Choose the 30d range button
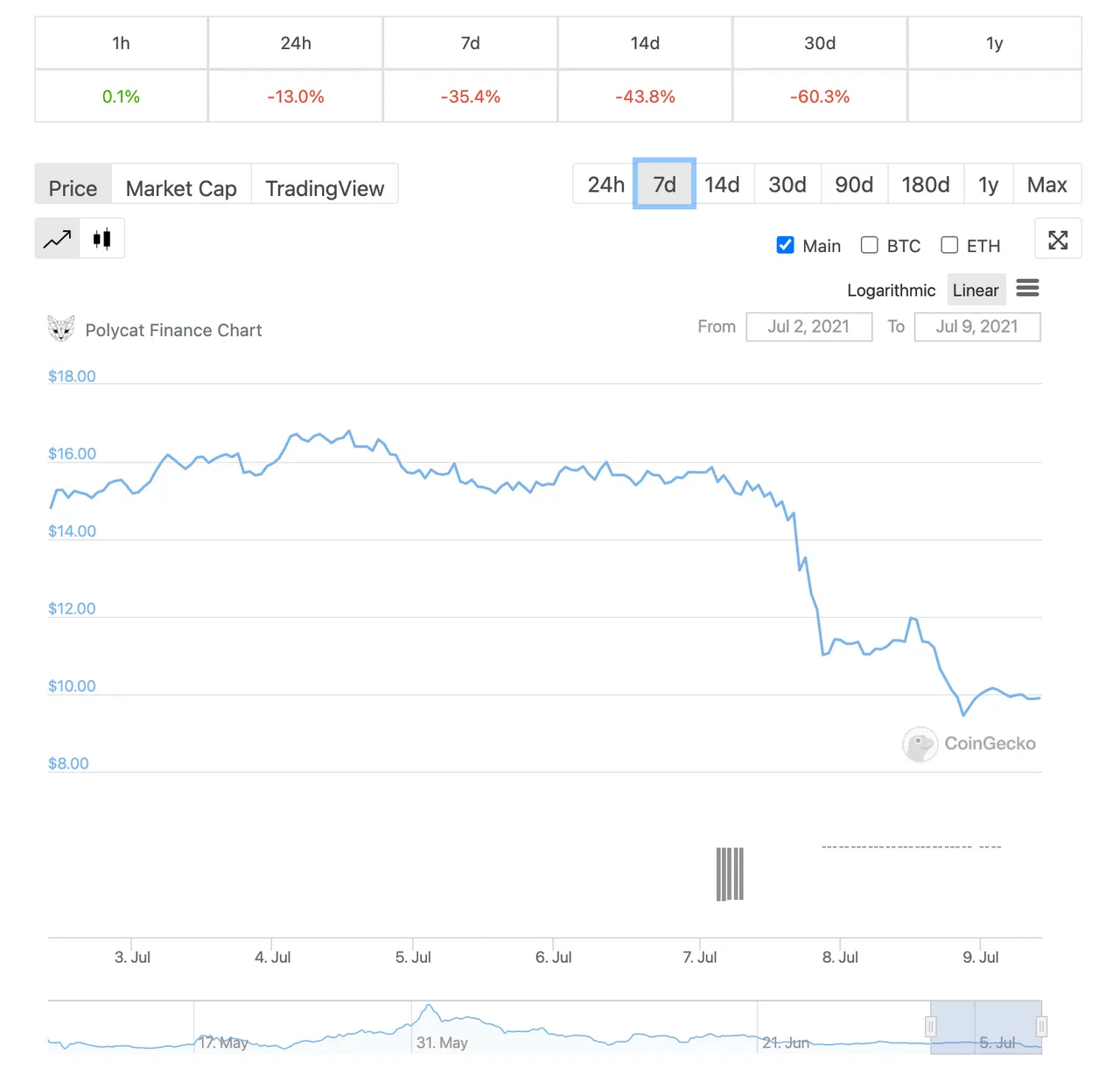The width and height of the screenshot is (1120, 1074). click(787, 185)
